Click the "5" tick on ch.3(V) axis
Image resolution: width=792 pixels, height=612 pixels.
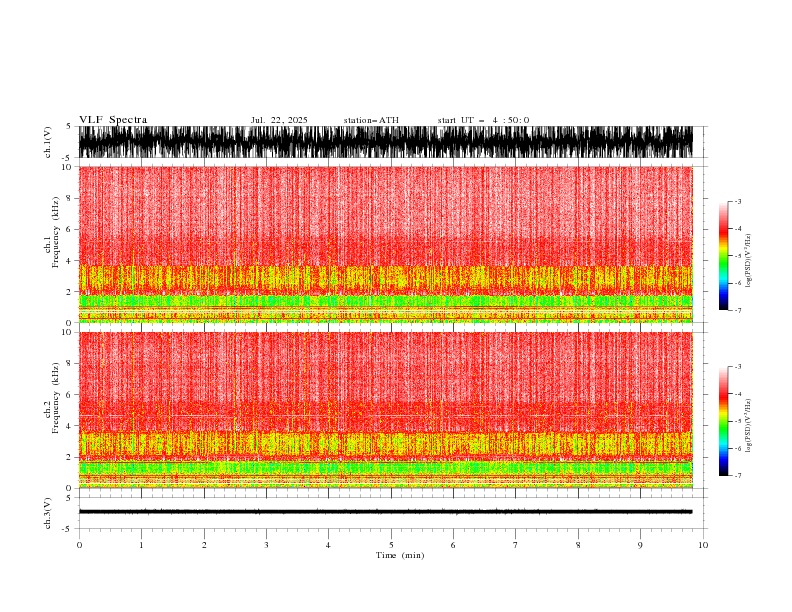[69, 498]
